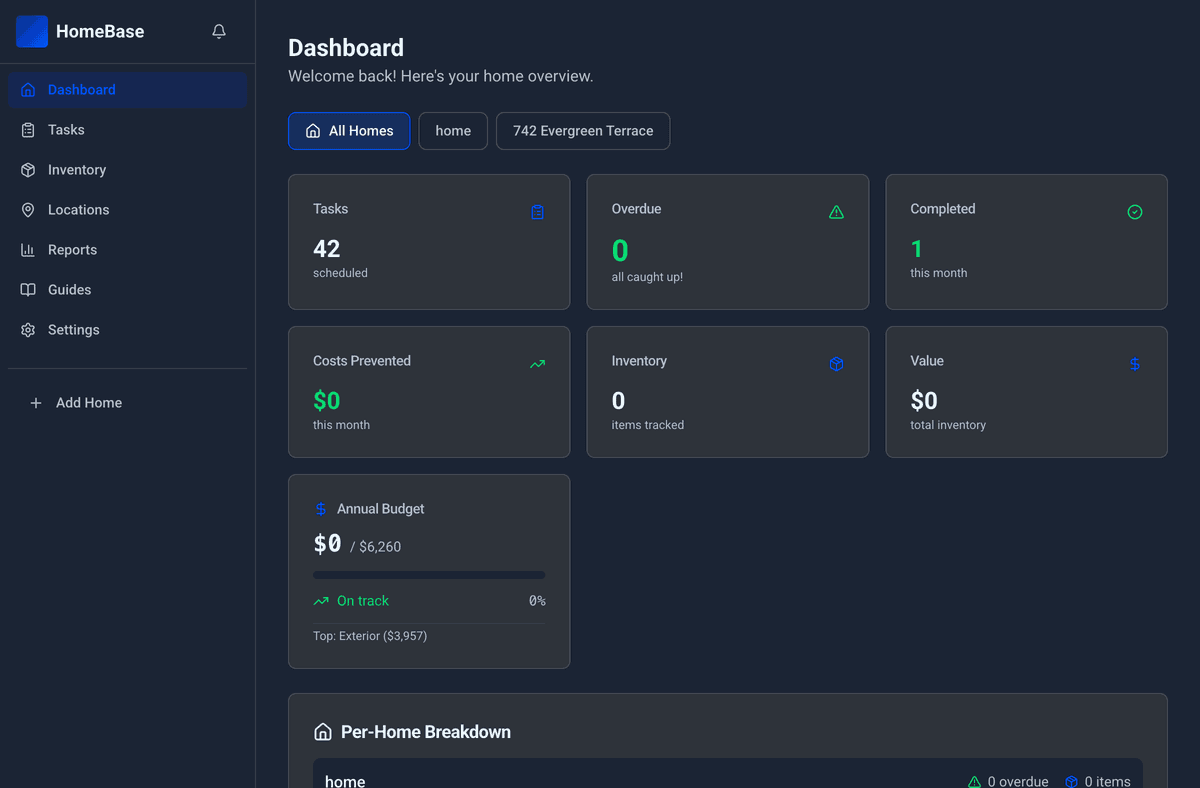Screen dimensions: 1200x788
Task: Select the Tasks clipboard icon on the Tasks card
Action: pos(537,212)
